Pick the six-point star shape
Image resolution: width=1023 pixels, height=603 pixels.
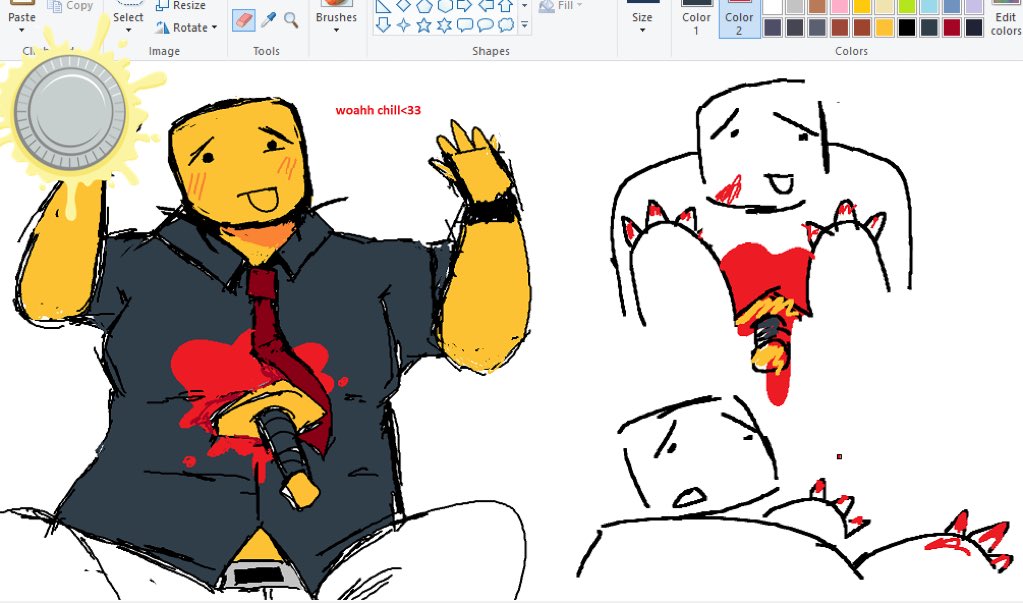point(444,25)
